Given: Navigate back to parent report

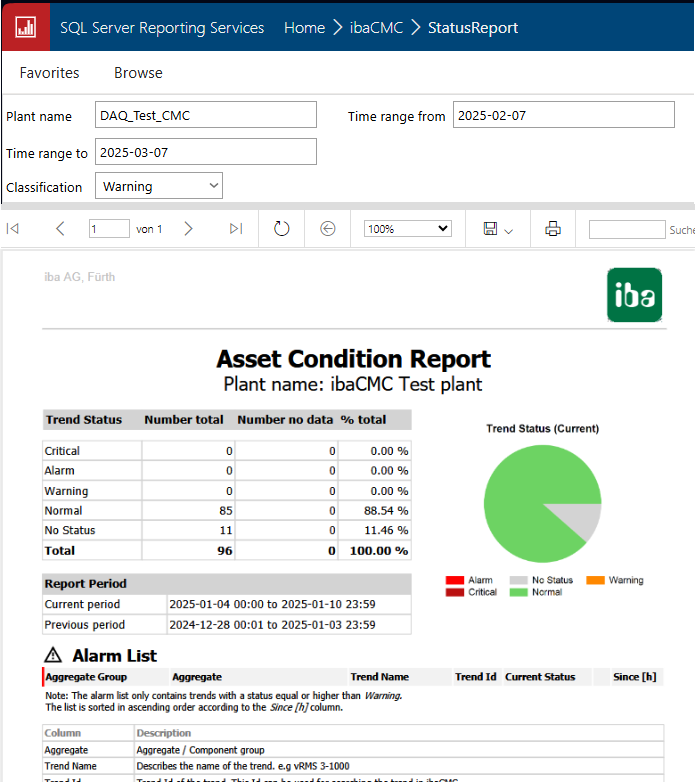Looking at the screenshot, I should (x=328, y=229).
